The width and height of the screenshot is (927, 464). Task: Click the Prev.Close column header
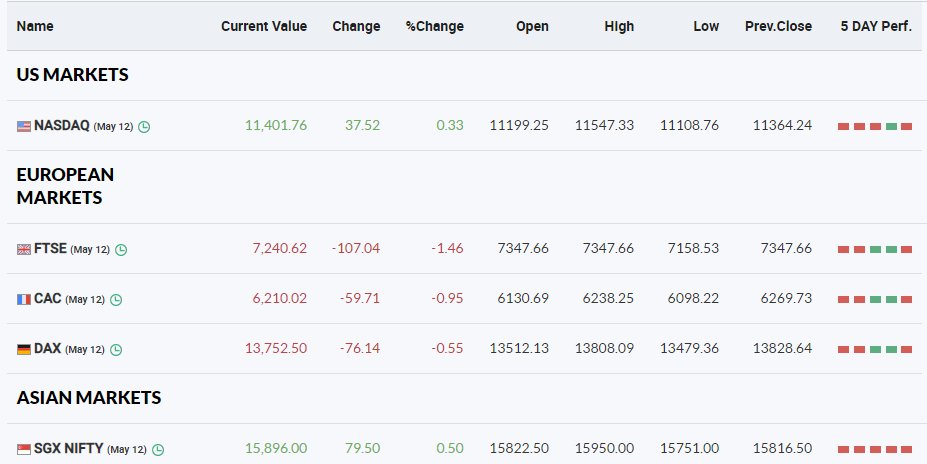(778, 26)
